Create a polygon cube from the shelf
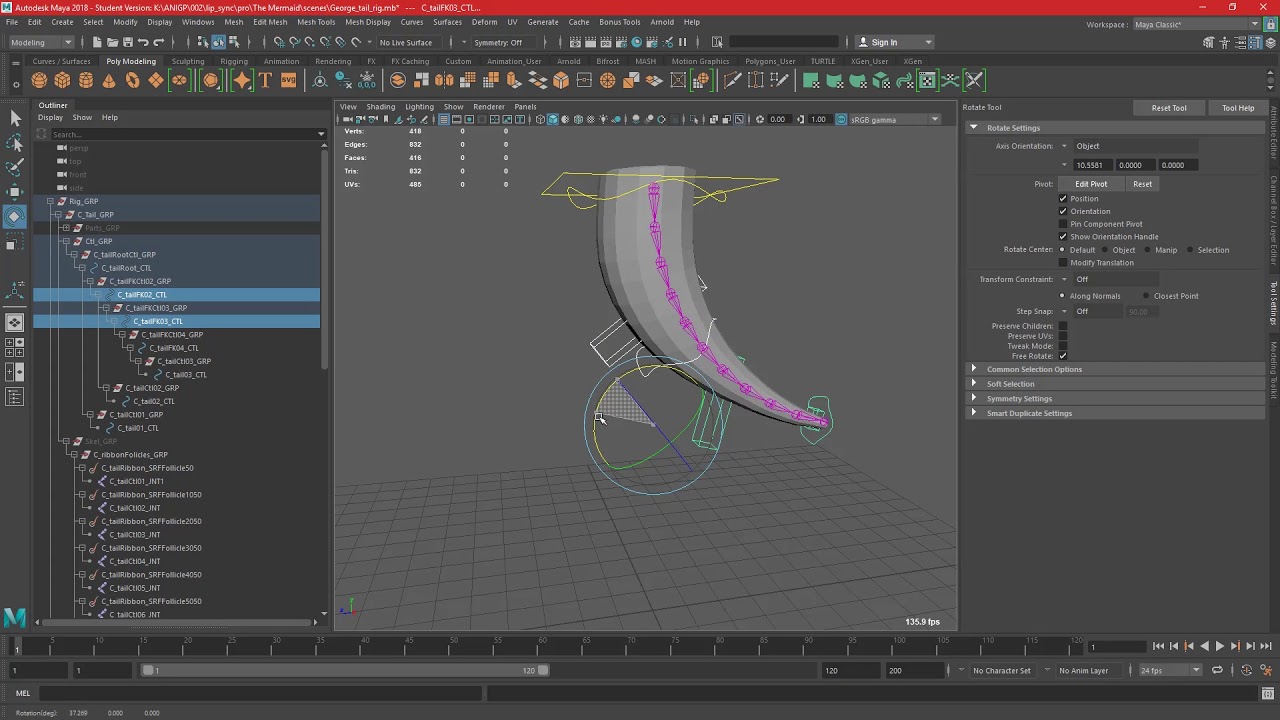The image size is (1280, 720). point(62,81)
